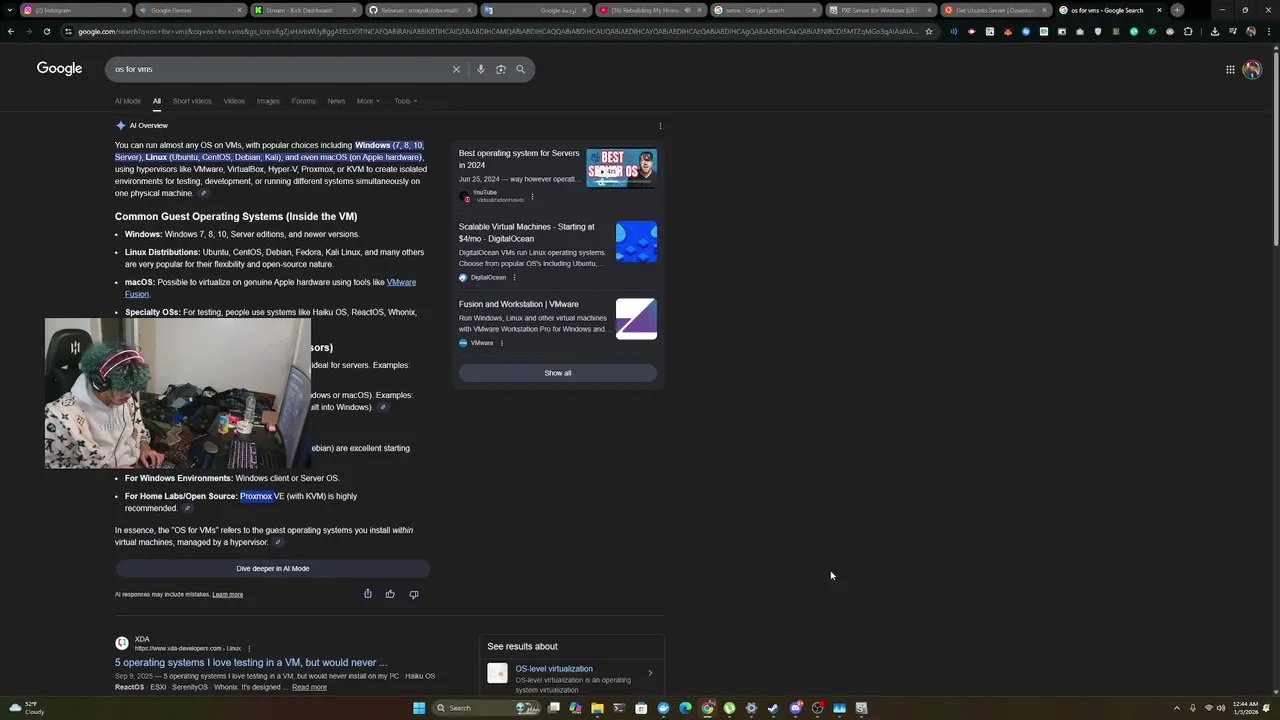Open the taskbar clock and date

pos(1246,708)
